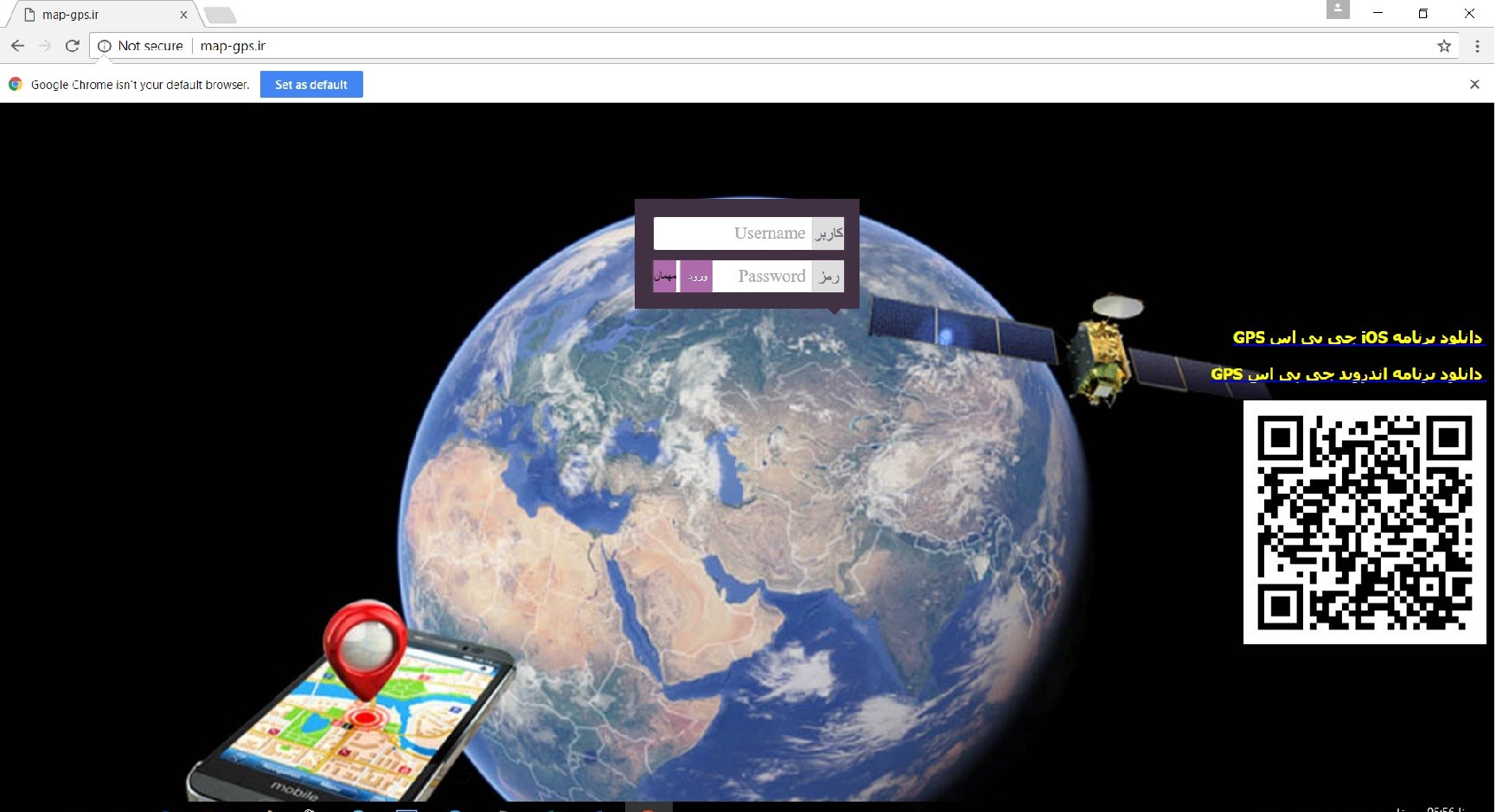Open a new browser tab
The image size is (1496, 812).
(220, 15)
